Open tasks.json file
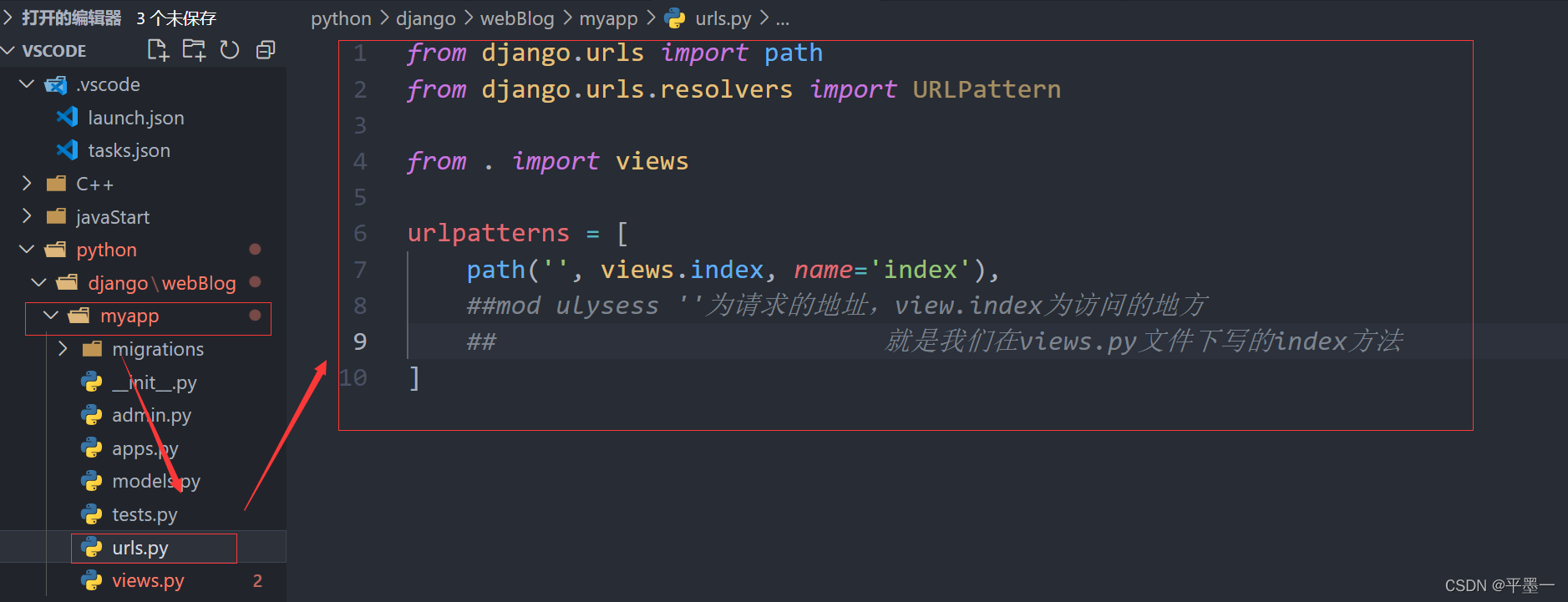This screenshot has width=1568, height=602. click(129, 150)
